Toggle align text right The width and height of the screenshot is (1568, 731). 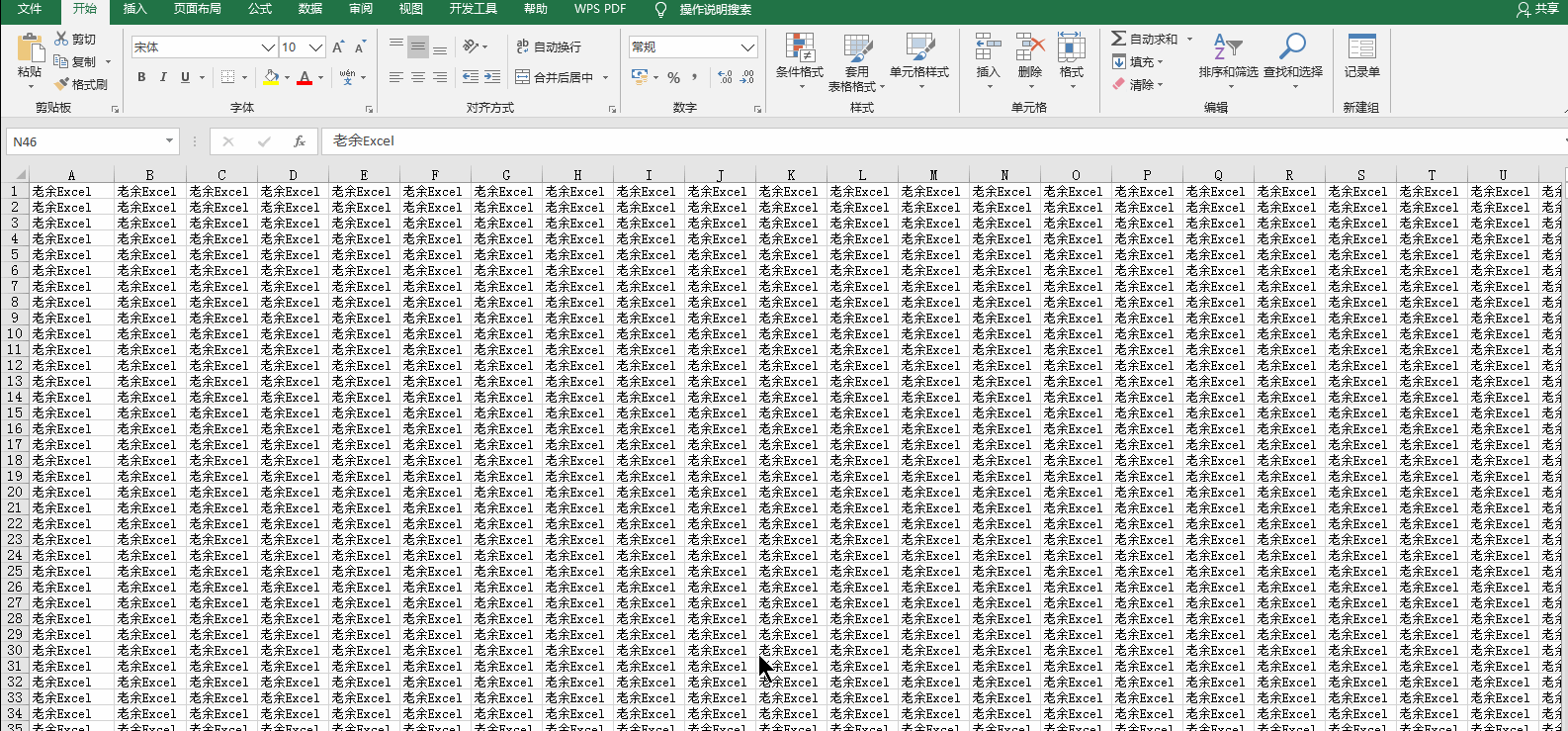coord(440,77)
